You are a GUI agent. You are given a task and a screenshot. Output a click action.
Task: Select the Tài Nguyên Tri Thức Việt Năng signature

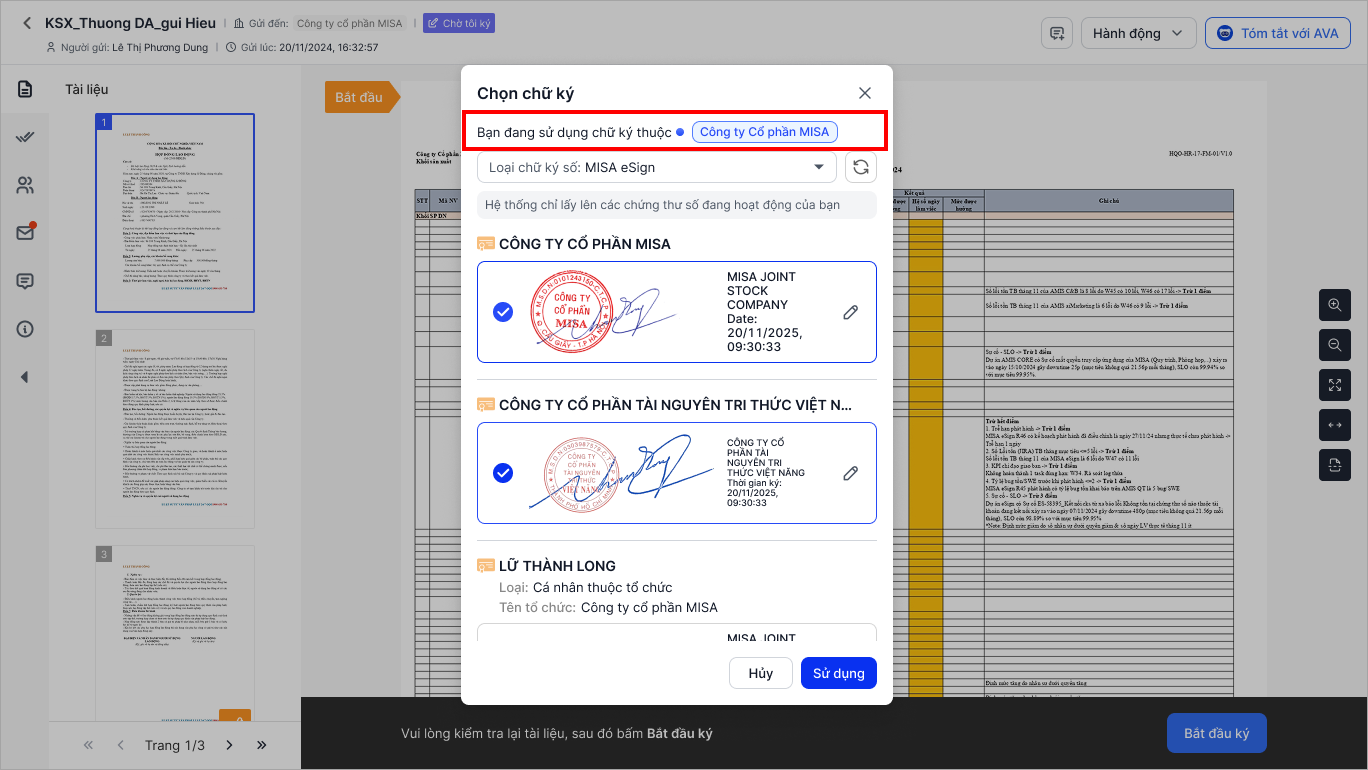[503, 473]
